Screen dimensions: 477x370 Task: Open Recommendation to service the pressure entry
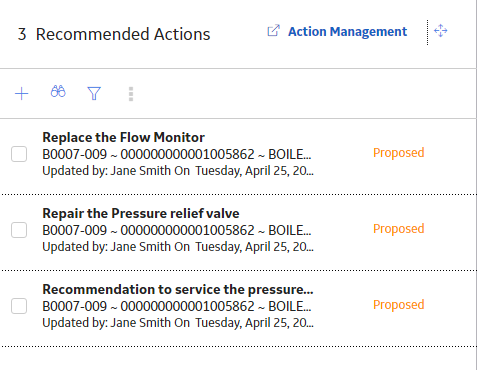[x=178, y=289]
